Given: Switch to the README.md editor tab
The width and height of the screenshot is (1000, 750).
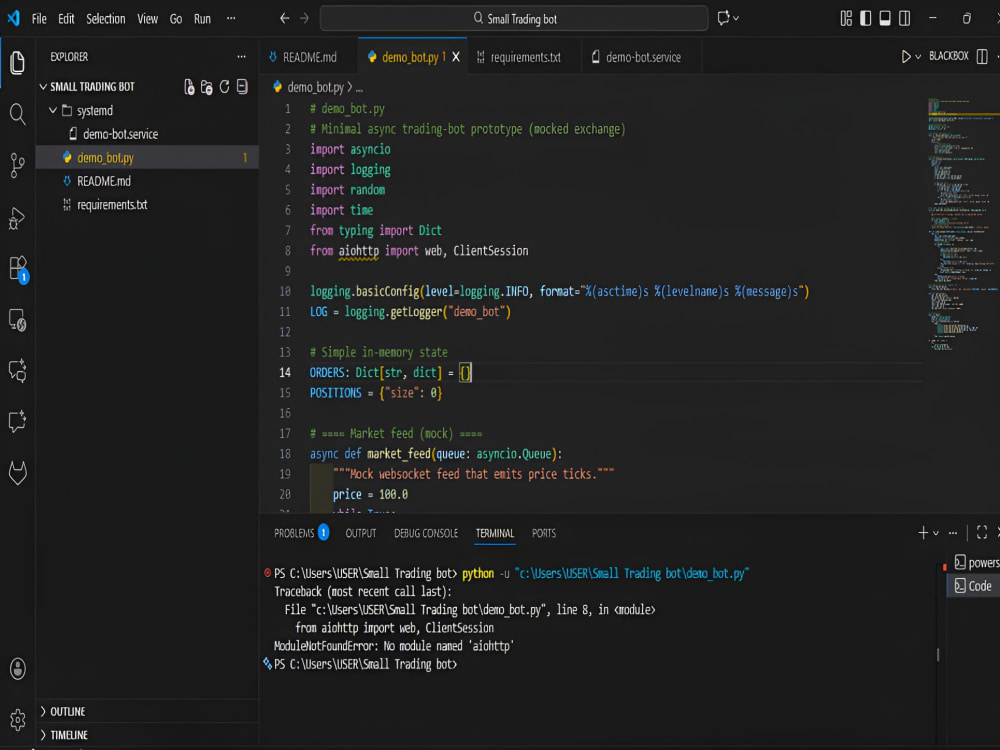Looking at the screenshot, I should click(309, 57).
